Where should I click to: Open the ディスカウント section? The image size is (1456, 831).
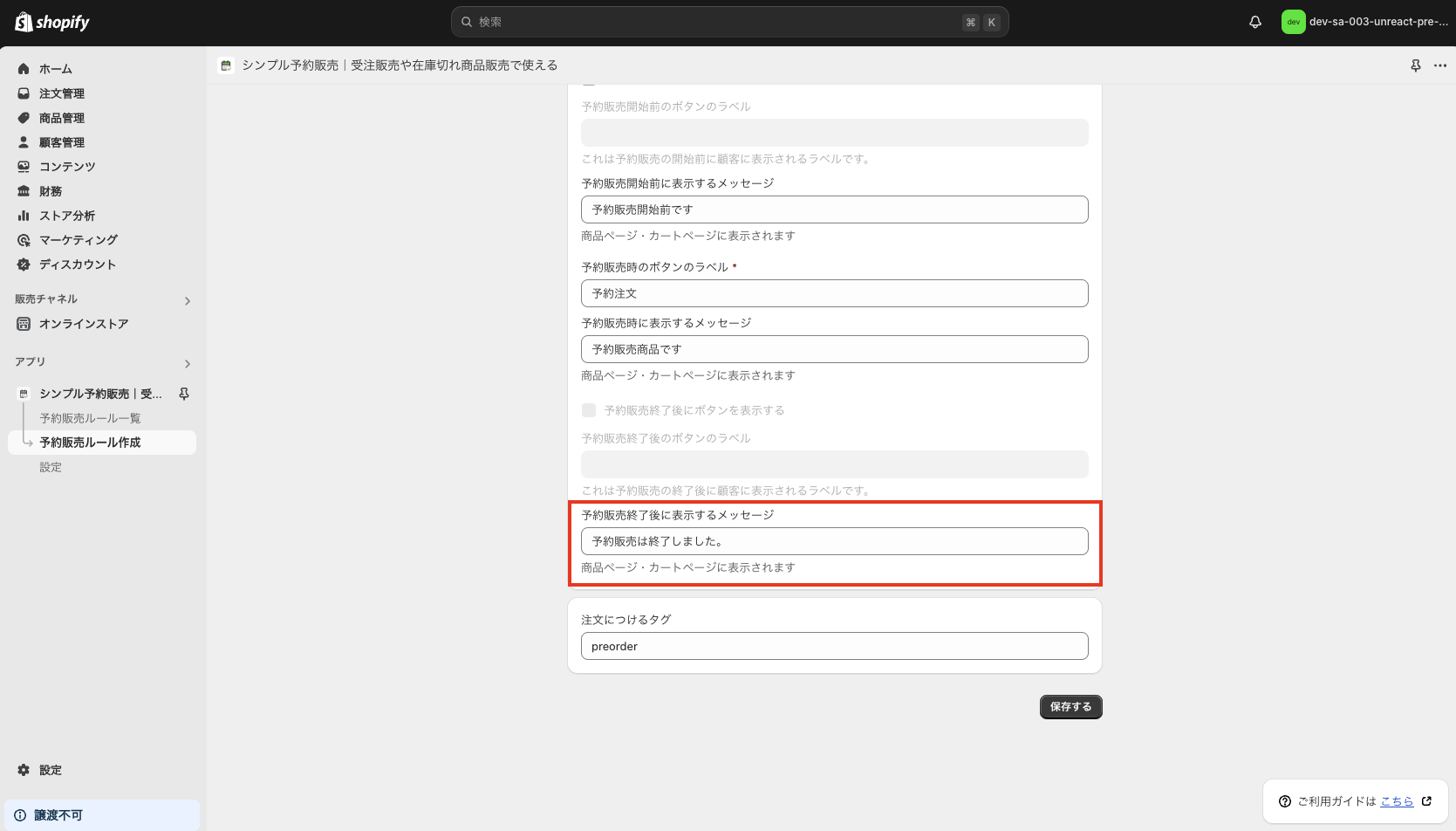[77, 264]
